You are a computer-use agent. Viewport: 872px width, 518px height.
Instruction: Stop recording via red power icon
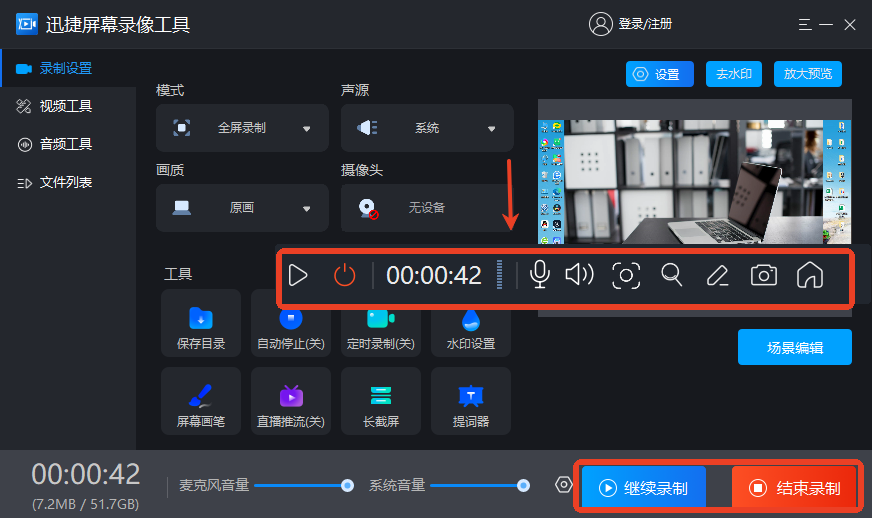[x=344, y=275]
